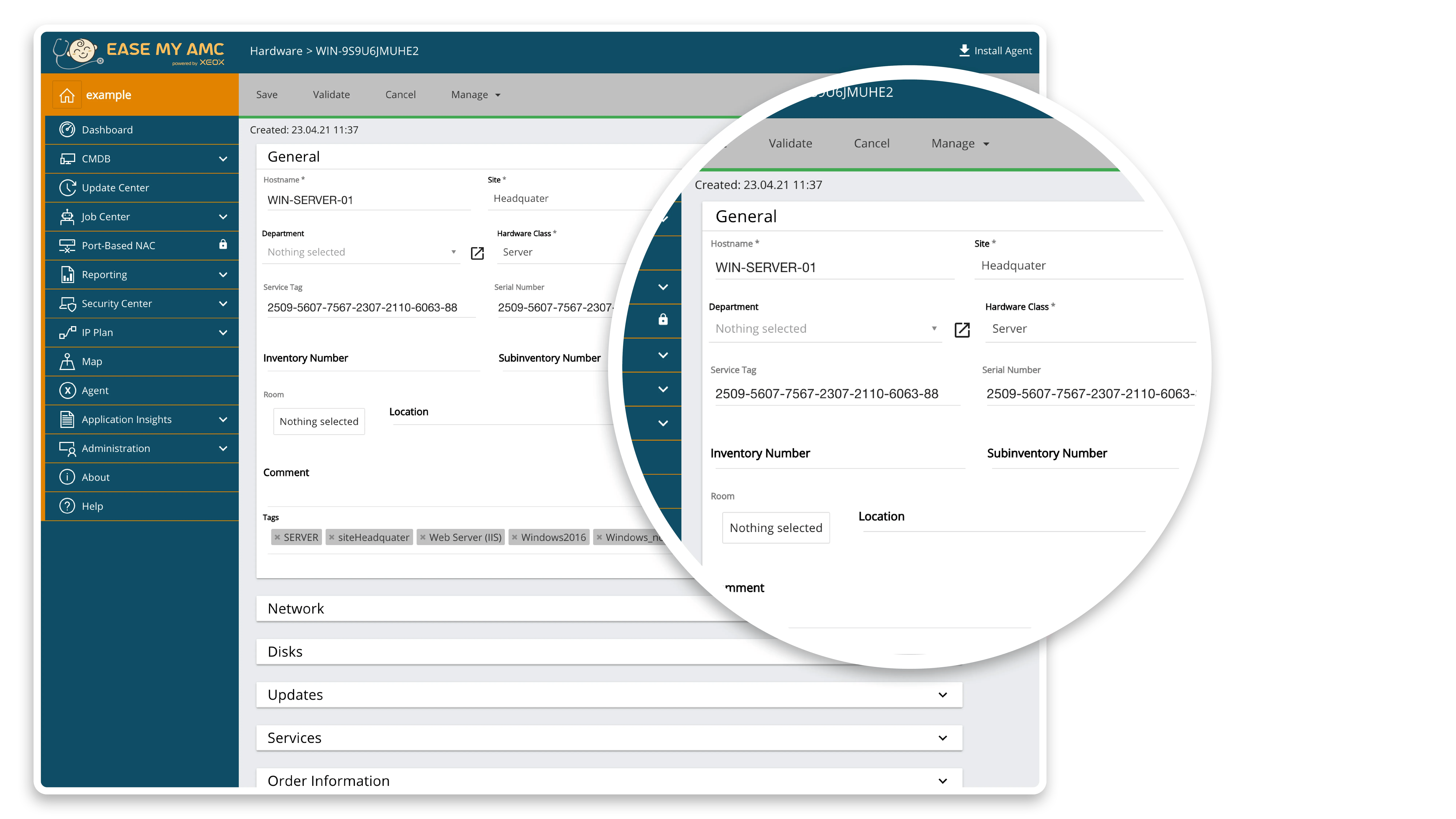Image resolution: width=1456 pixels, height=819 pixels.
Task: Click the Application Insights document icon
Action: (67, 419)
